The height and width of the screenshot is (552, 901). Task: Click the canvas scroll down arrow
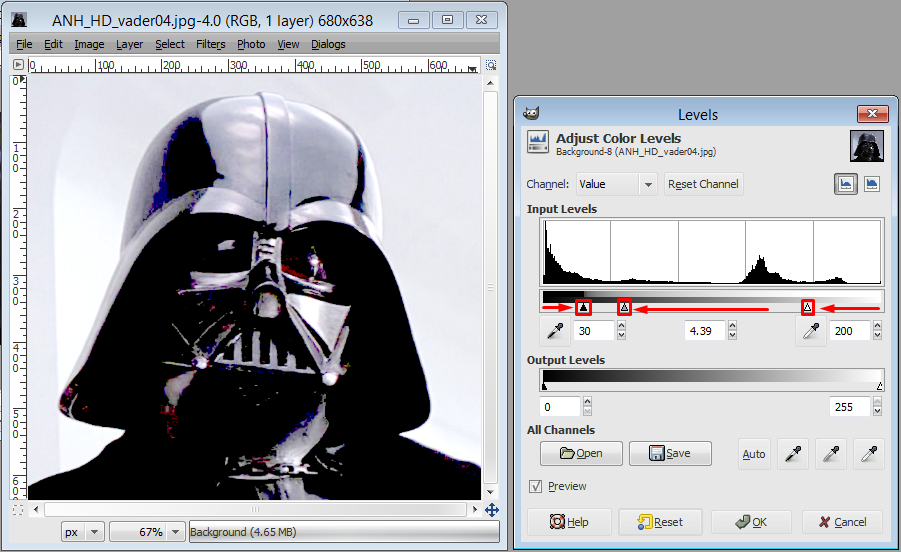click(x=490, y=492)
